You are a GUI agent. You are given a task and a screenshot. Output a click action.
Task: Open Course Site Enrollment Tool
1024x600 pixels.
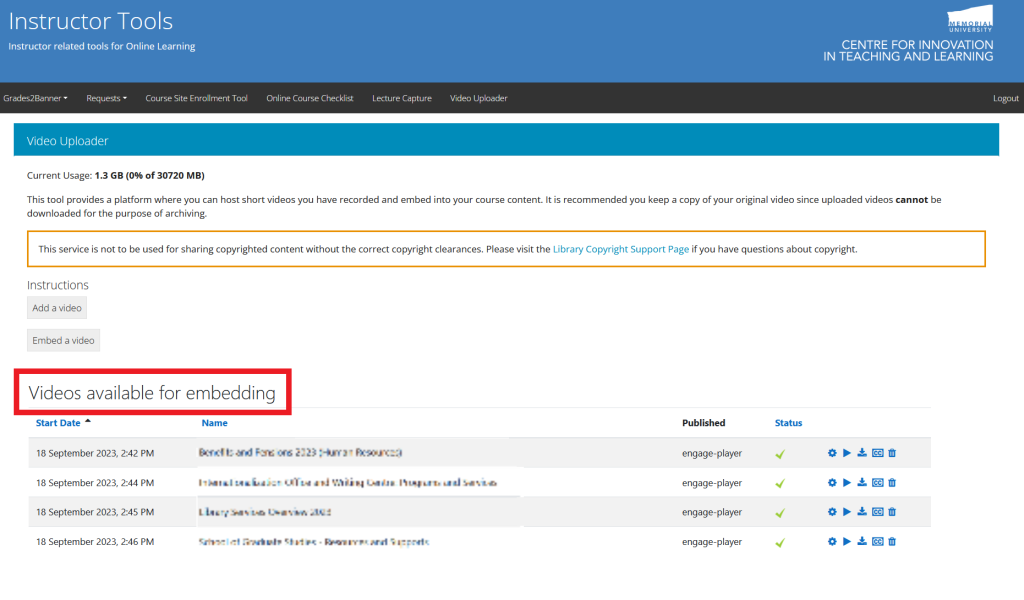(197, 98)
